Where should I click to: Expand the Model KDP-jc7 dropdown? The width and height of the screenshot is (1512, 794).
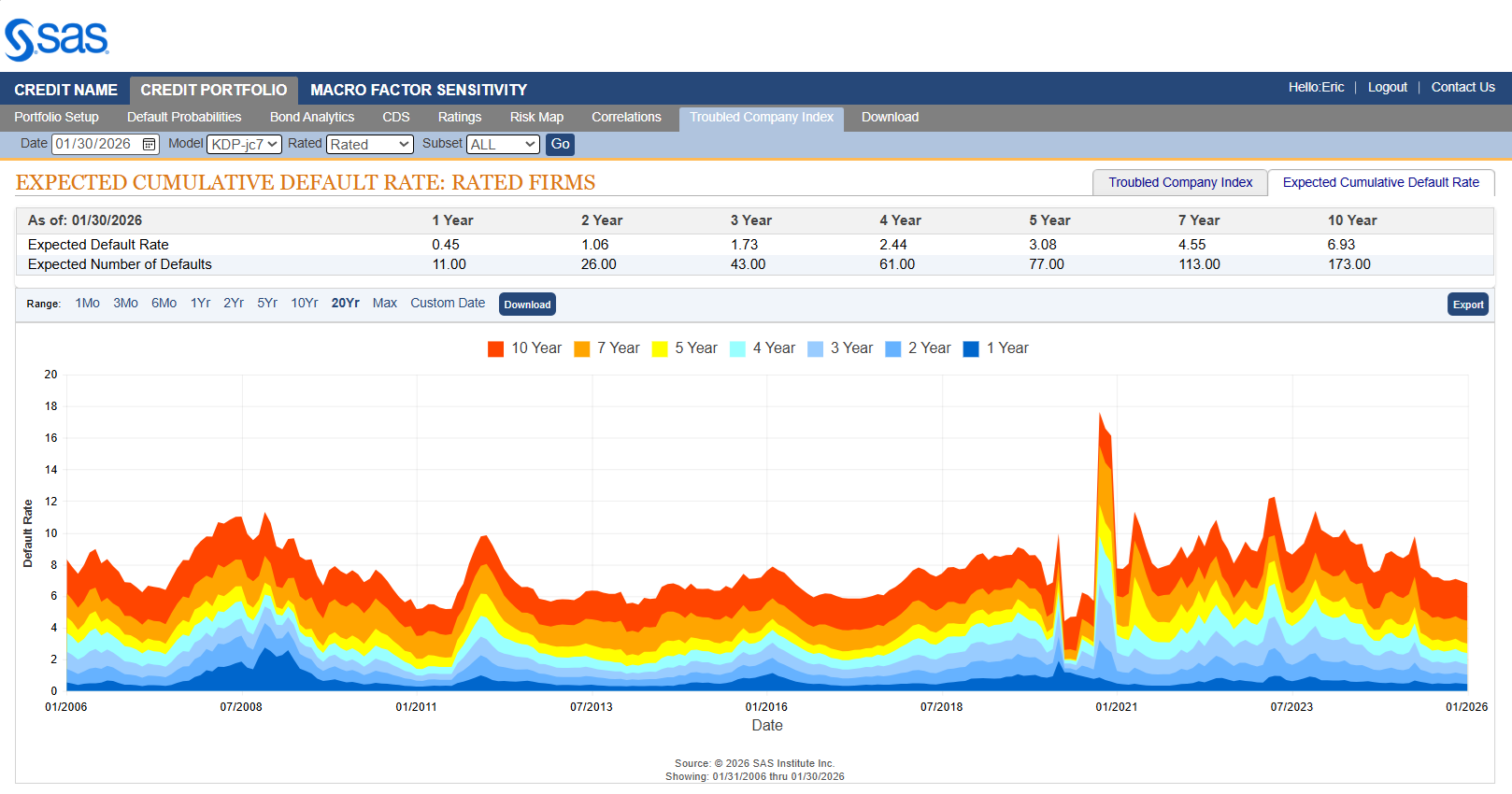[244, 144]
